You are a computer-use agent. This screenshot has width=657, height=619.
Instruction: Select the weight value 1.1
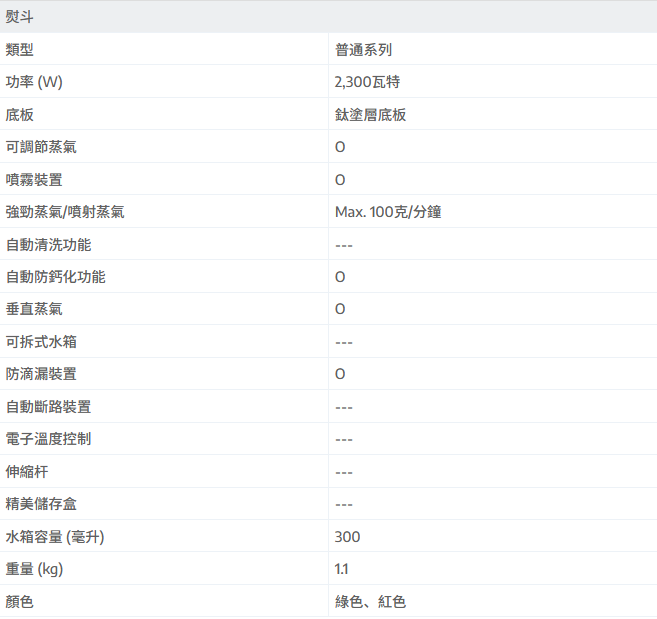(x=341, y=569)
